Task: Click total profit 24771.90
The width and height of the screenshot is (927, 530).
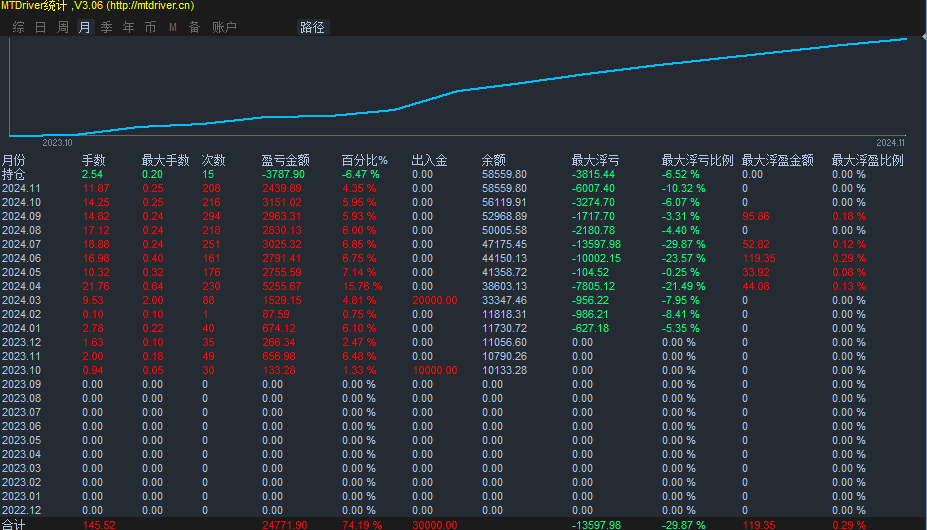Action: [x=284, y=525]
